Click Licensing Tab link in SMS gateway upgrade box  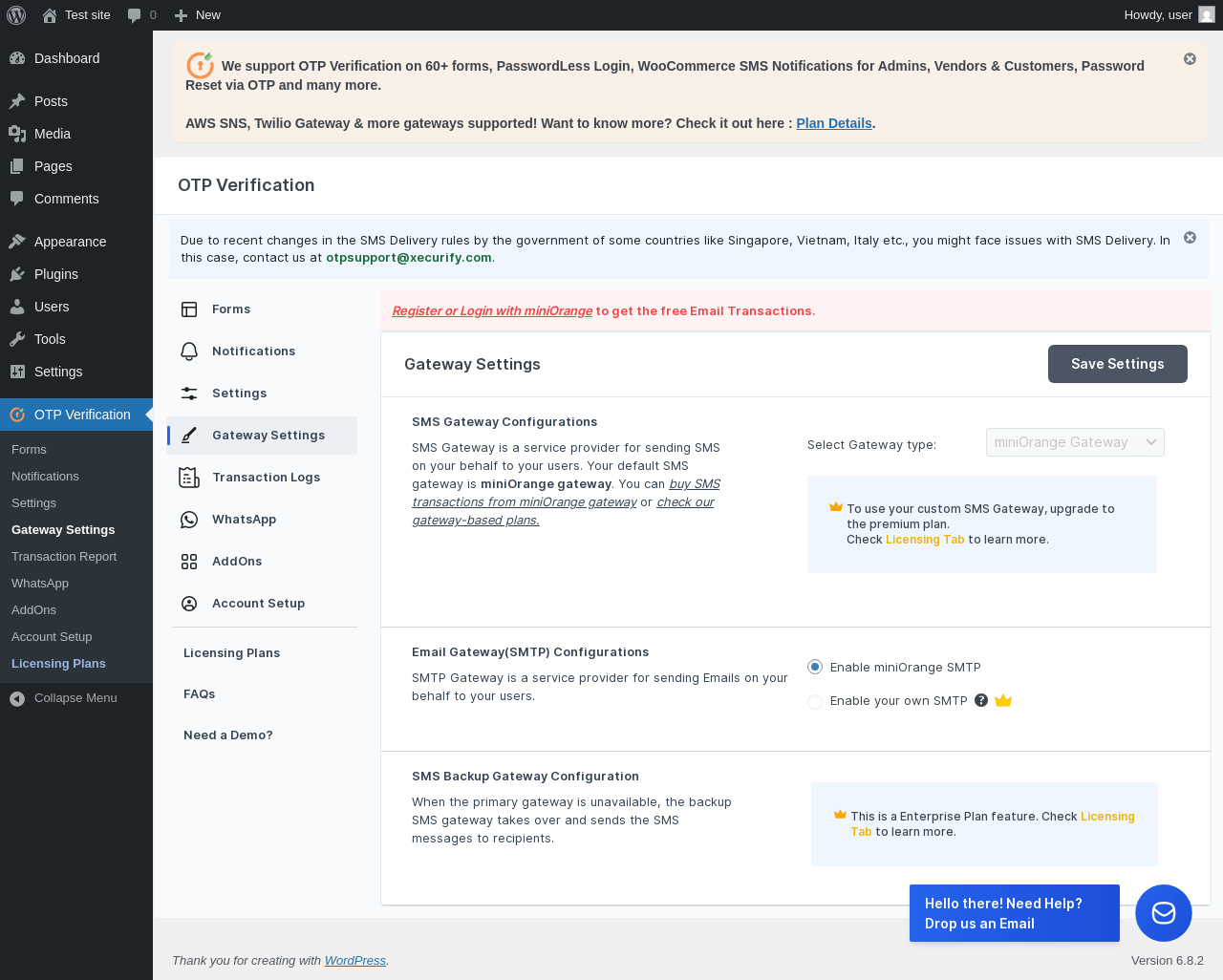[x=925, y=540]
